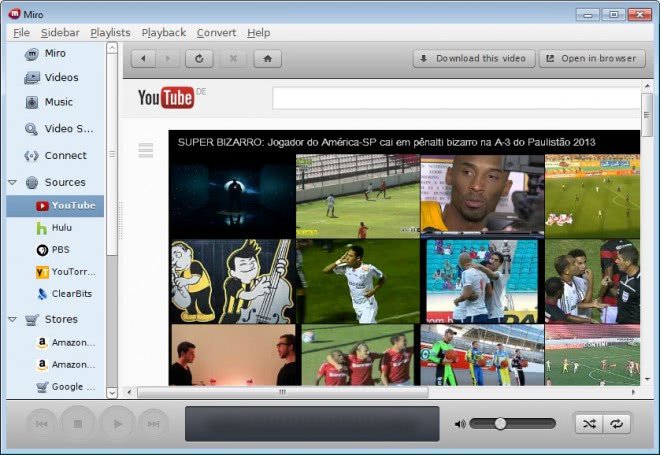Reload the page with the refresh icon
The image size is (660, 455).
(199, 59)
